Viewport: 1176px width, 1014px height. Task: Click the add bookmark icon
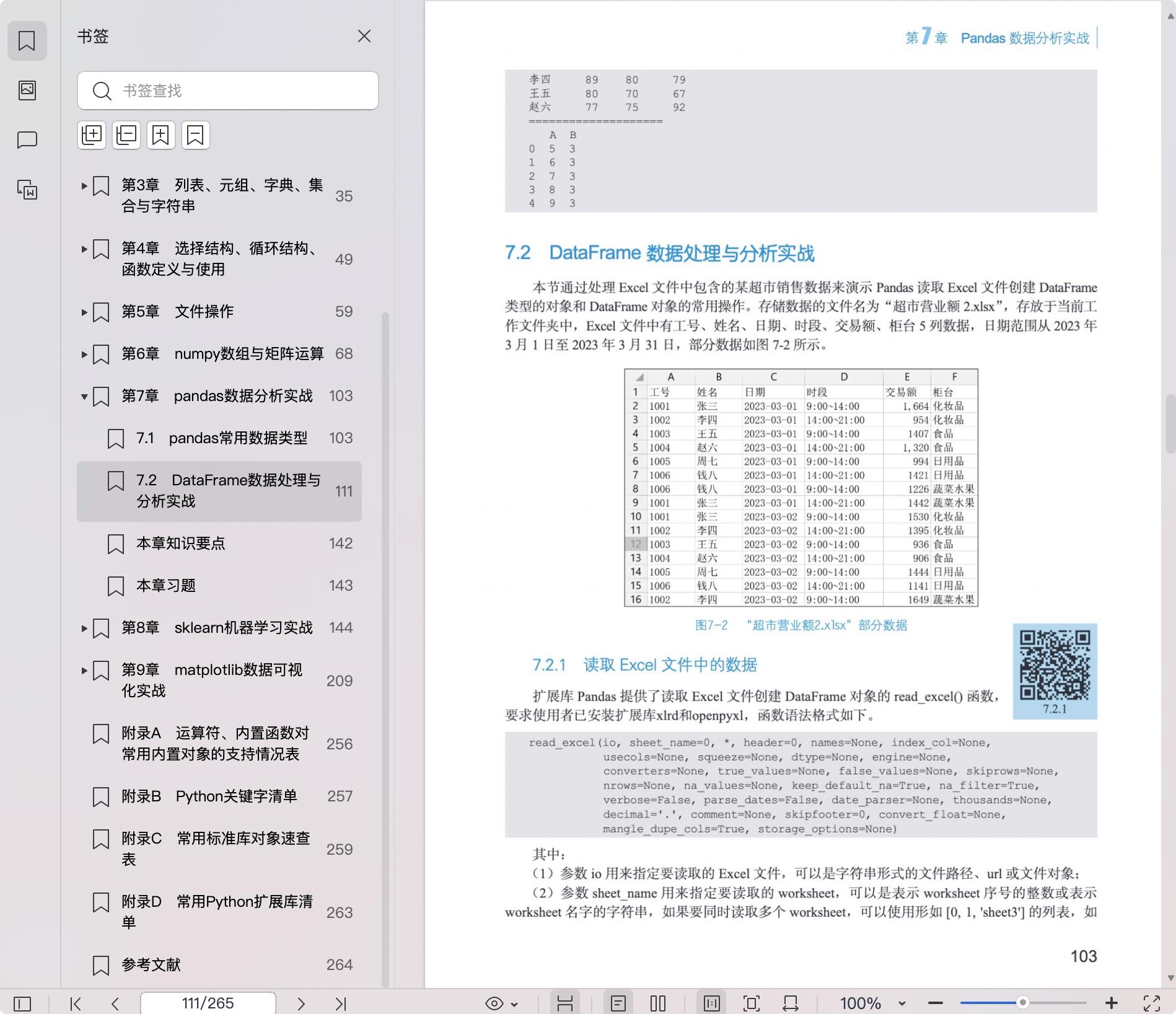[x=161, y=134]
